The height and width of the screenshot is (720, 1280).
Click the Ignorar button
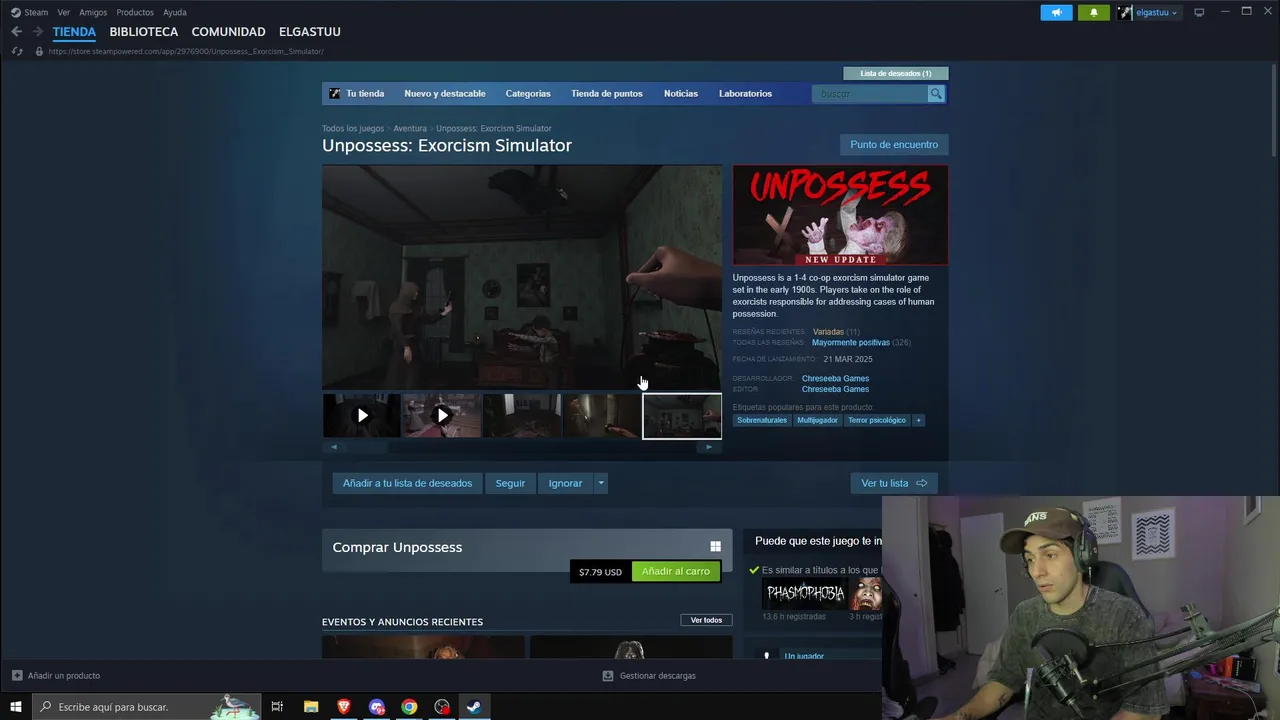[565, 483]
